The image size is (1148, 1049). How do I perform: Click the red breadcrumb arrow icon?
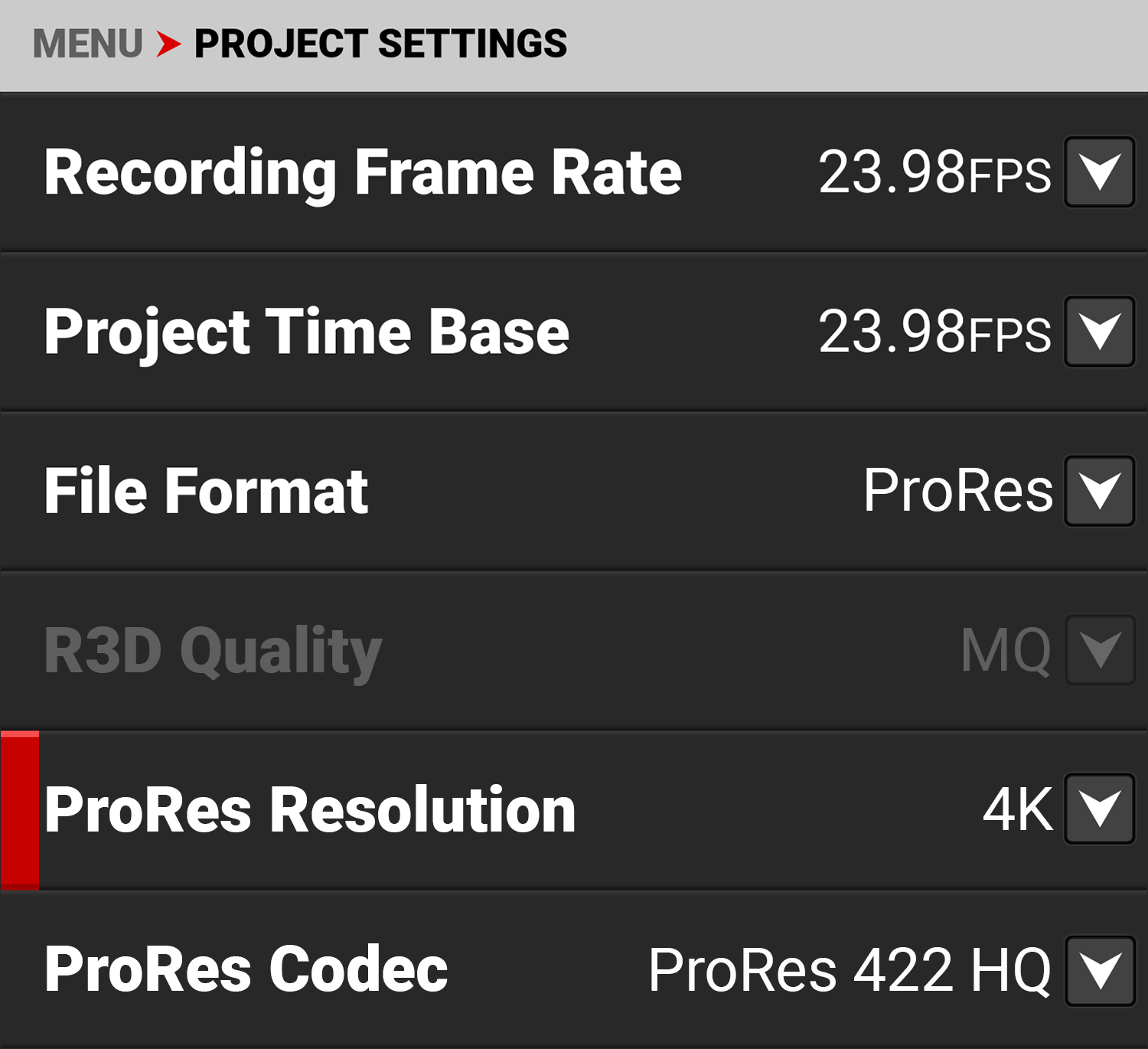click(x=168, y=44)
